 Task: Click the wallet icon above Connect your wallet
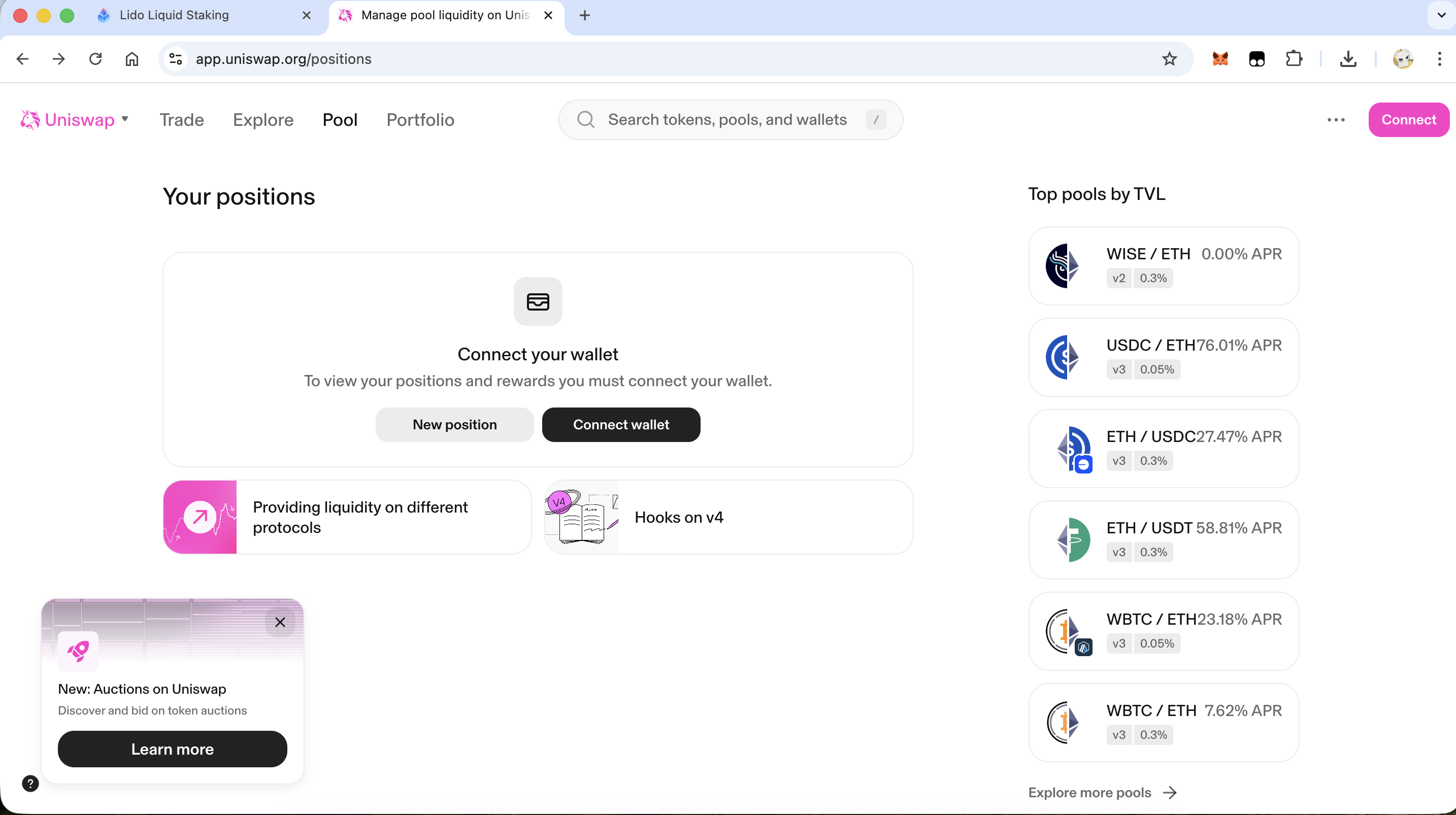click(538, 302)
